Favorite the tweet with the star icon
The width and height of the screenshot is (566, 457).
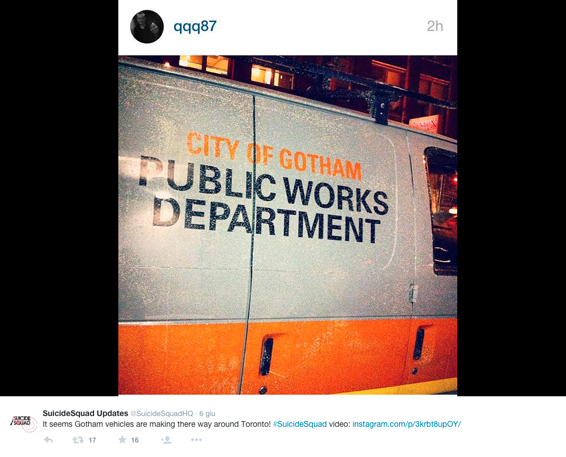point(122,439)
